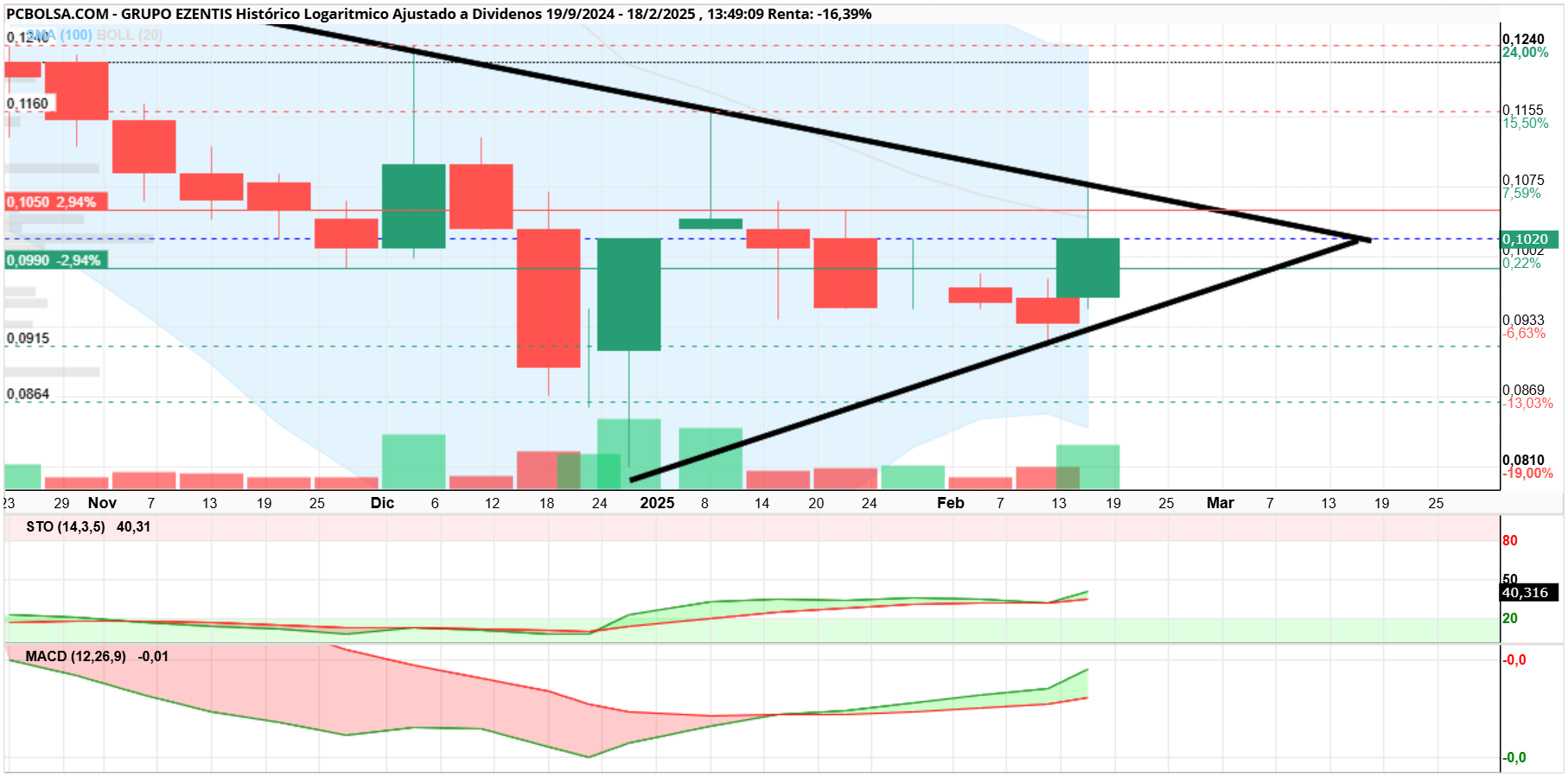Image resolution: width=1568 pixels, height=777 pixels.
Task: Select the 2025 year label on time axis
Action: pyautogui.click(x=657, y=503)
